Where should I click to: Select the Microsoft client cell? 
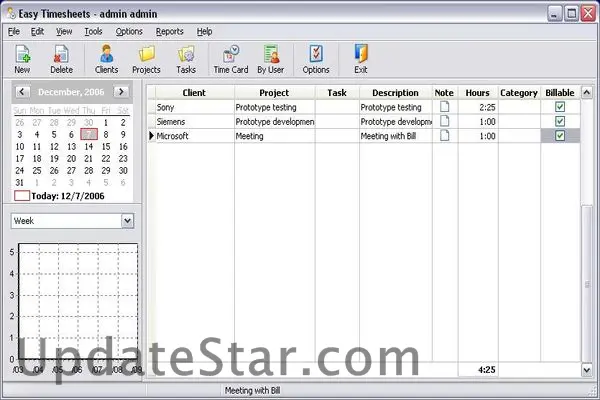coord(195,136)
